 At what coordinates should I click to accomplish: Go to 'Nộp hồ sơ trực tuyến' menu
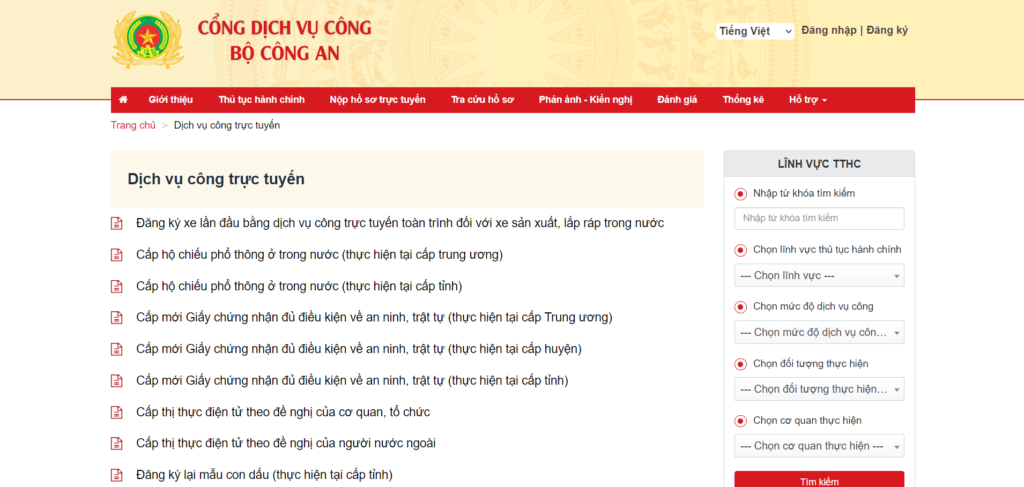coord(377,100)
